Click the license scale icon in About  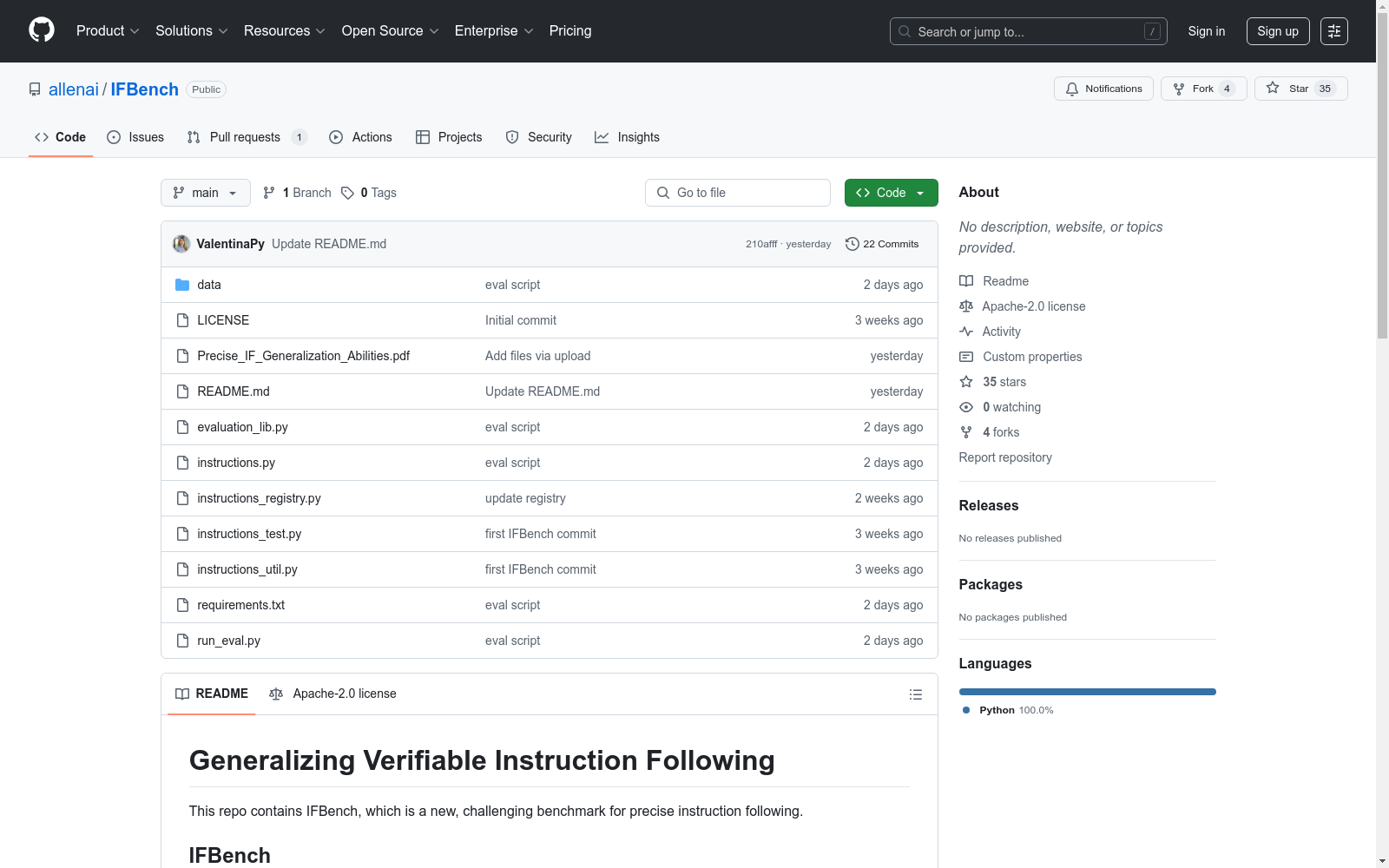click(x=966, y=306)
